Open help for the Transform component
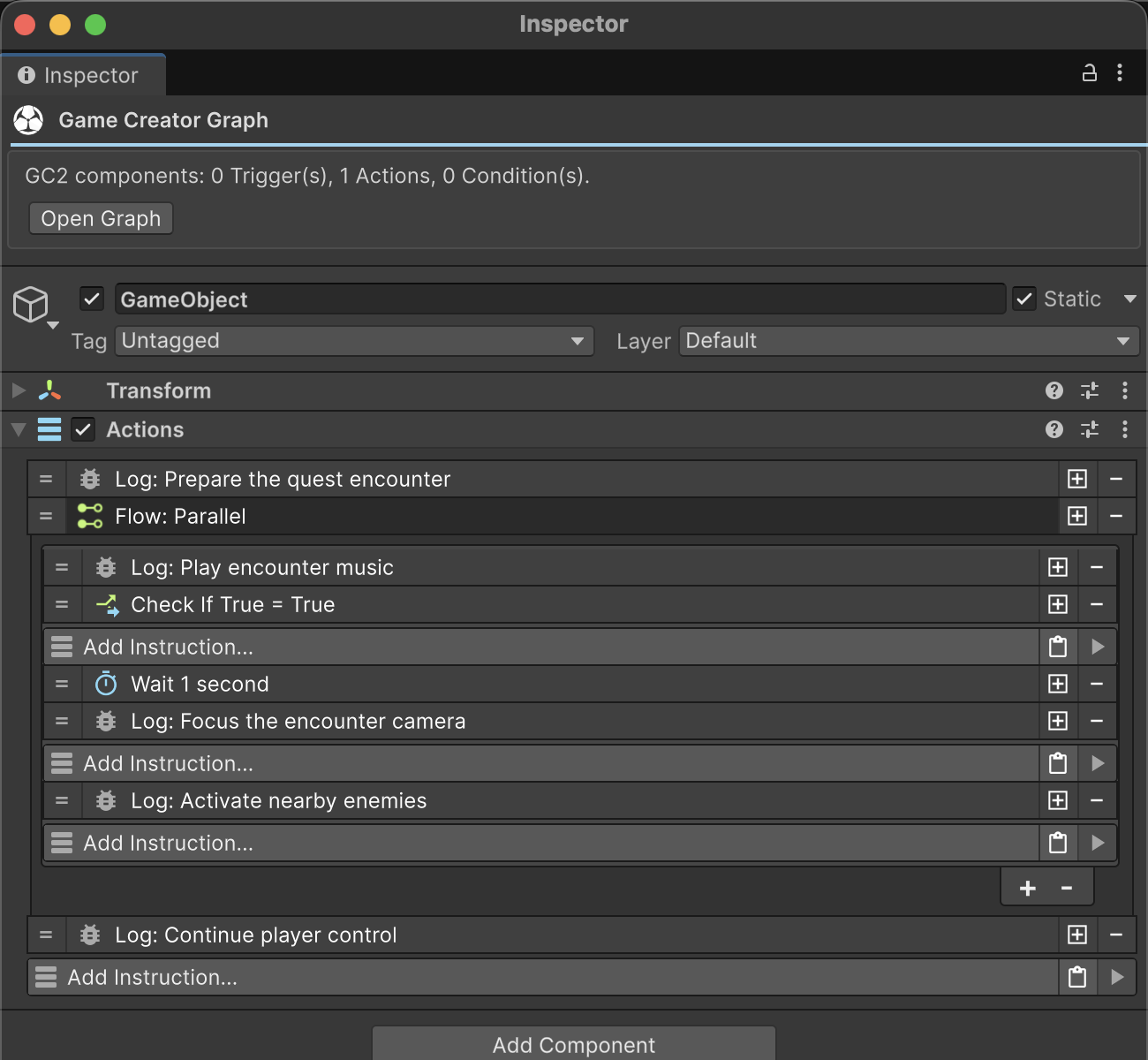This screenshot has width=1148, height=1060. pyautogui.click(x=1054, y=390)
